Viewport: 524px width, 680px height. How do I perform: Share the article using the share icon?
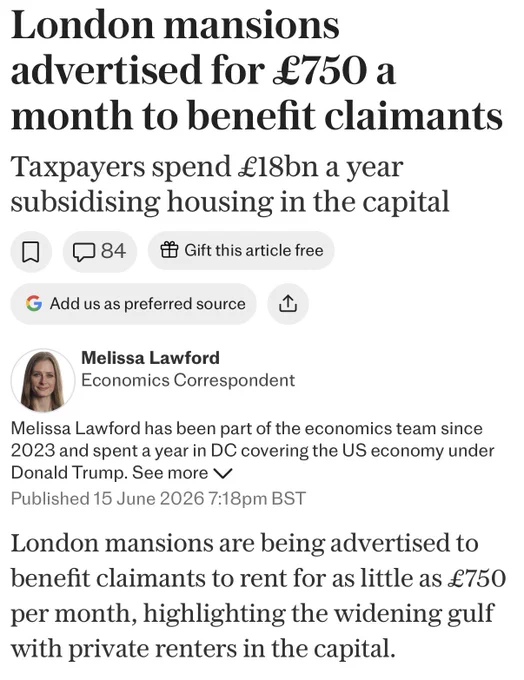click(288, 304)
